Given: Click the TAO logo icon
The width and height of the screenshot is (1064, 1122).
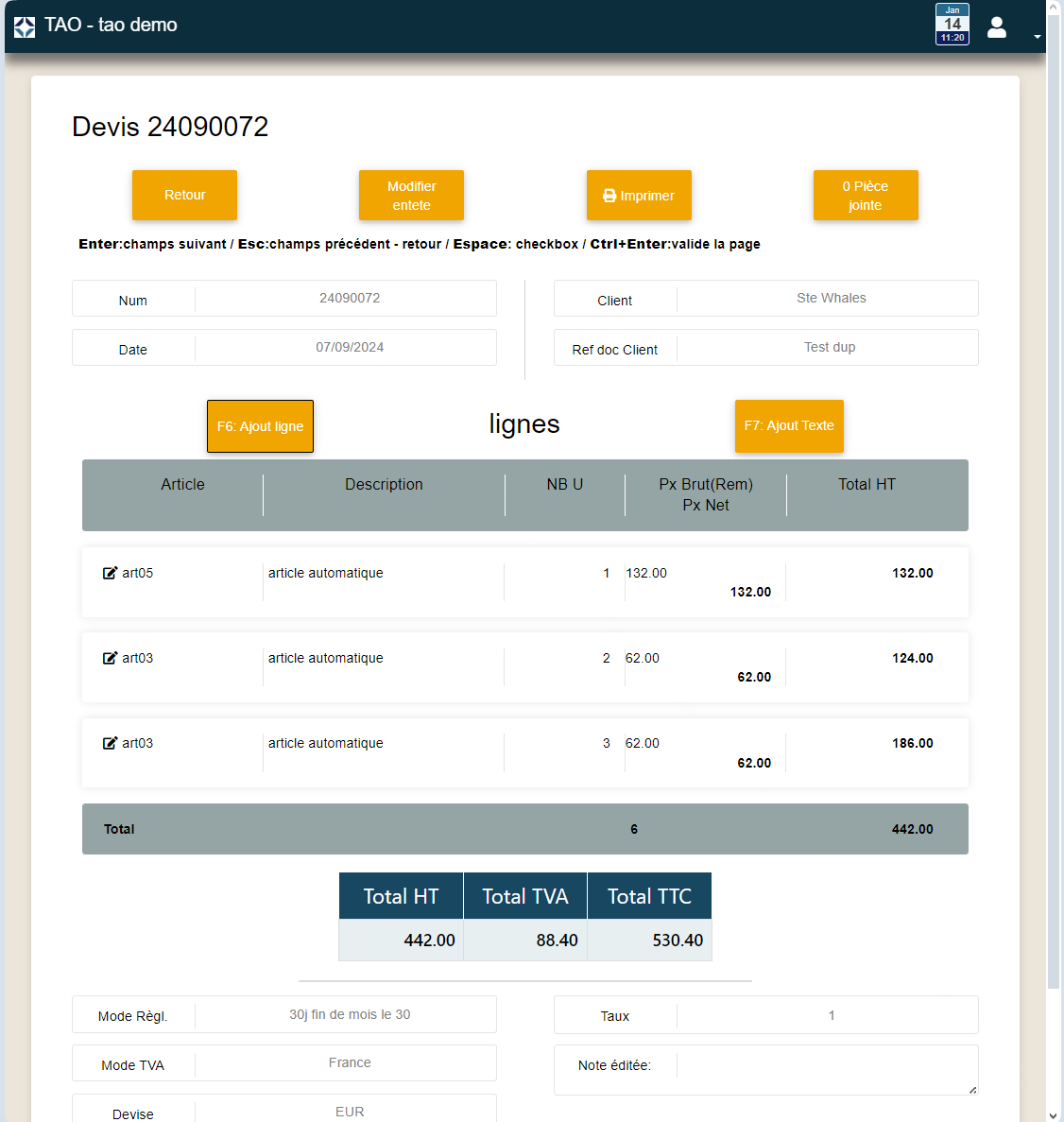Looking at the screenshot, I should pyautogui.click(x=25, y=26).
